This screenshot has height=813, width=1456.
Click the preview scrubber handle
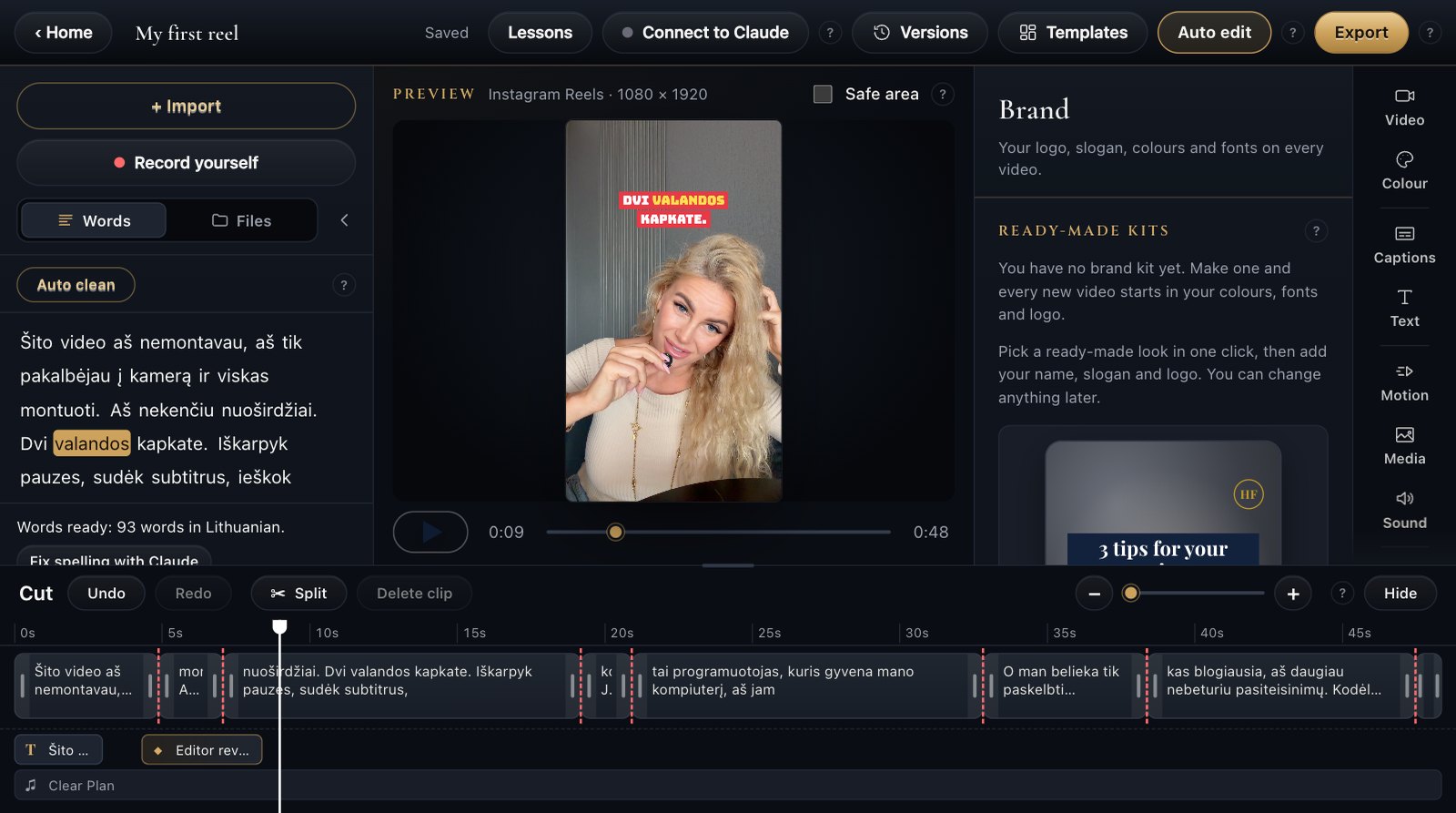(x=616, y=532)
